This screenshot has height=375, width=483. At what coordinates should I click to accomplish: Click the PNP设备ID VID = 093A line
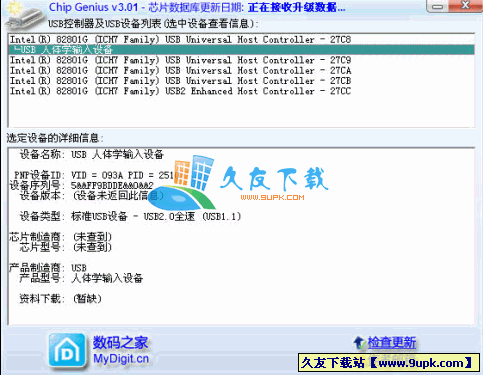[97, 175]
